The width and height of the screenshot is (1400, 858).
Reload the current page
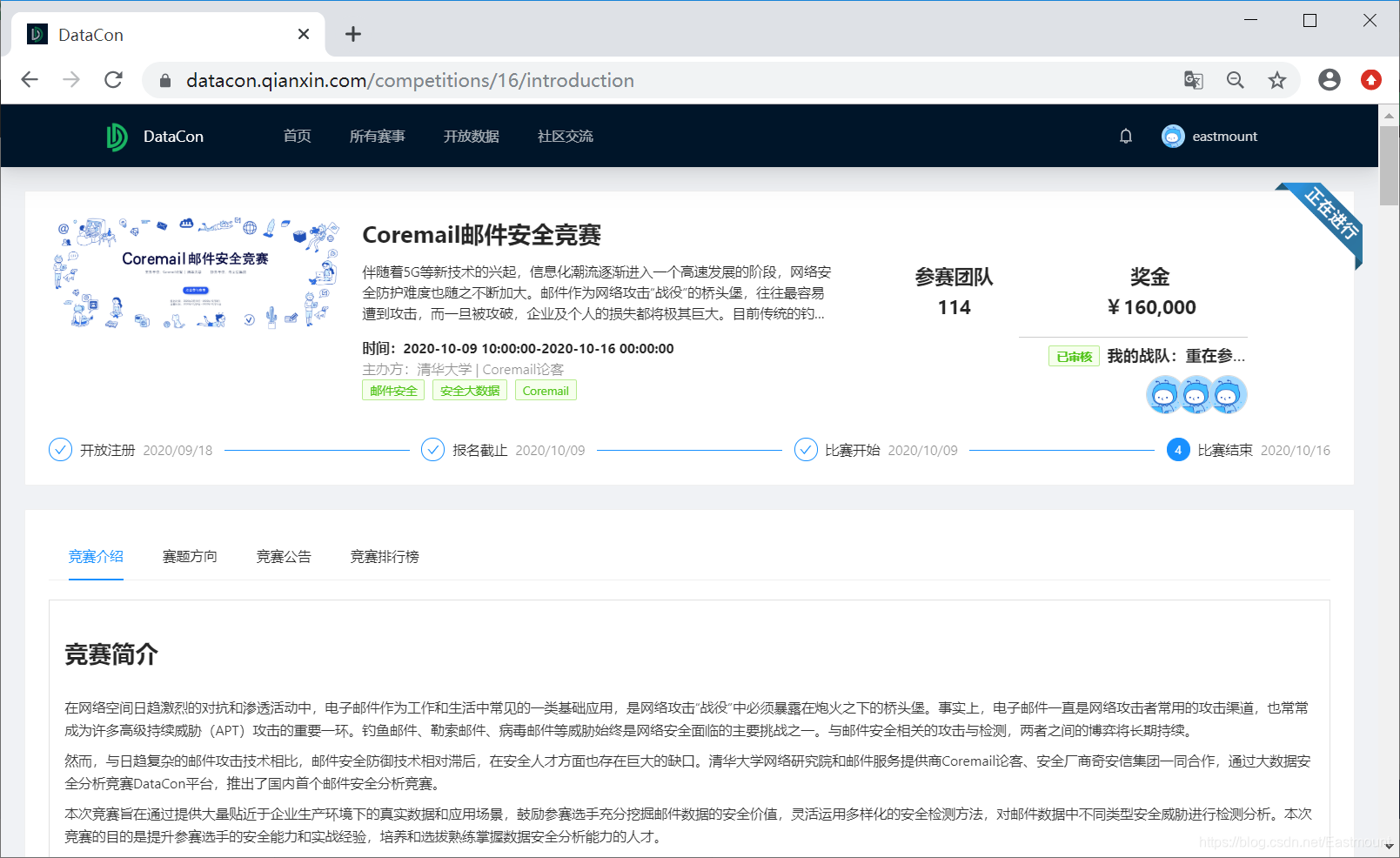113,80
